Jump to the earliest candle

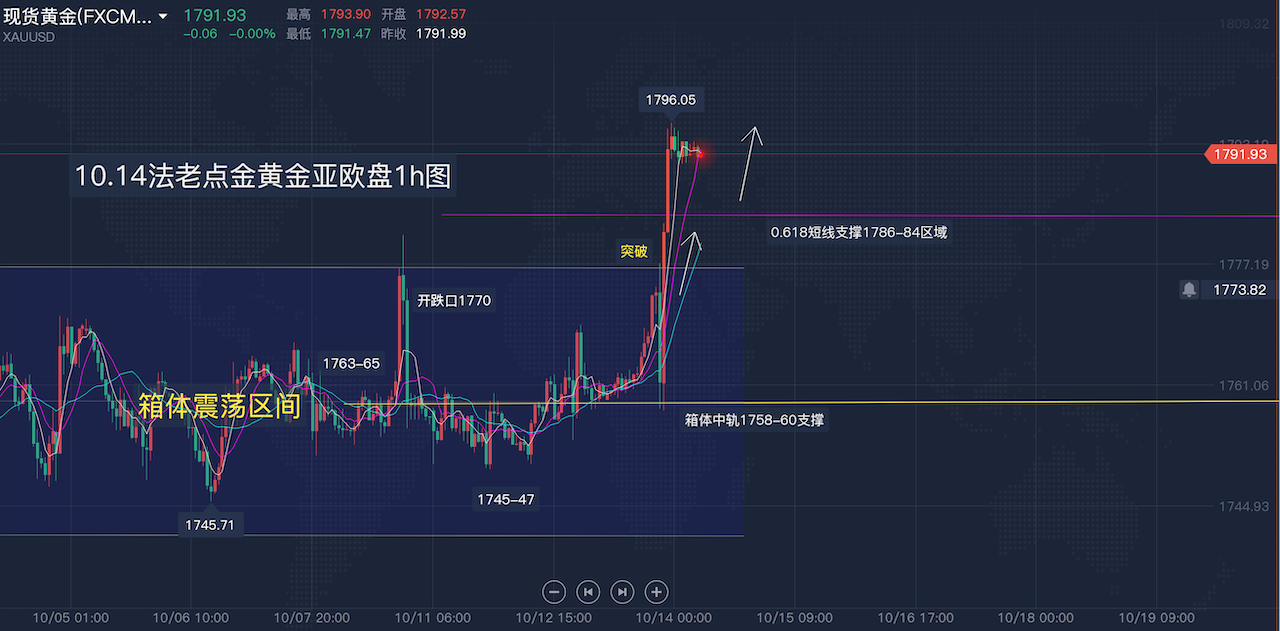[589, 592]
